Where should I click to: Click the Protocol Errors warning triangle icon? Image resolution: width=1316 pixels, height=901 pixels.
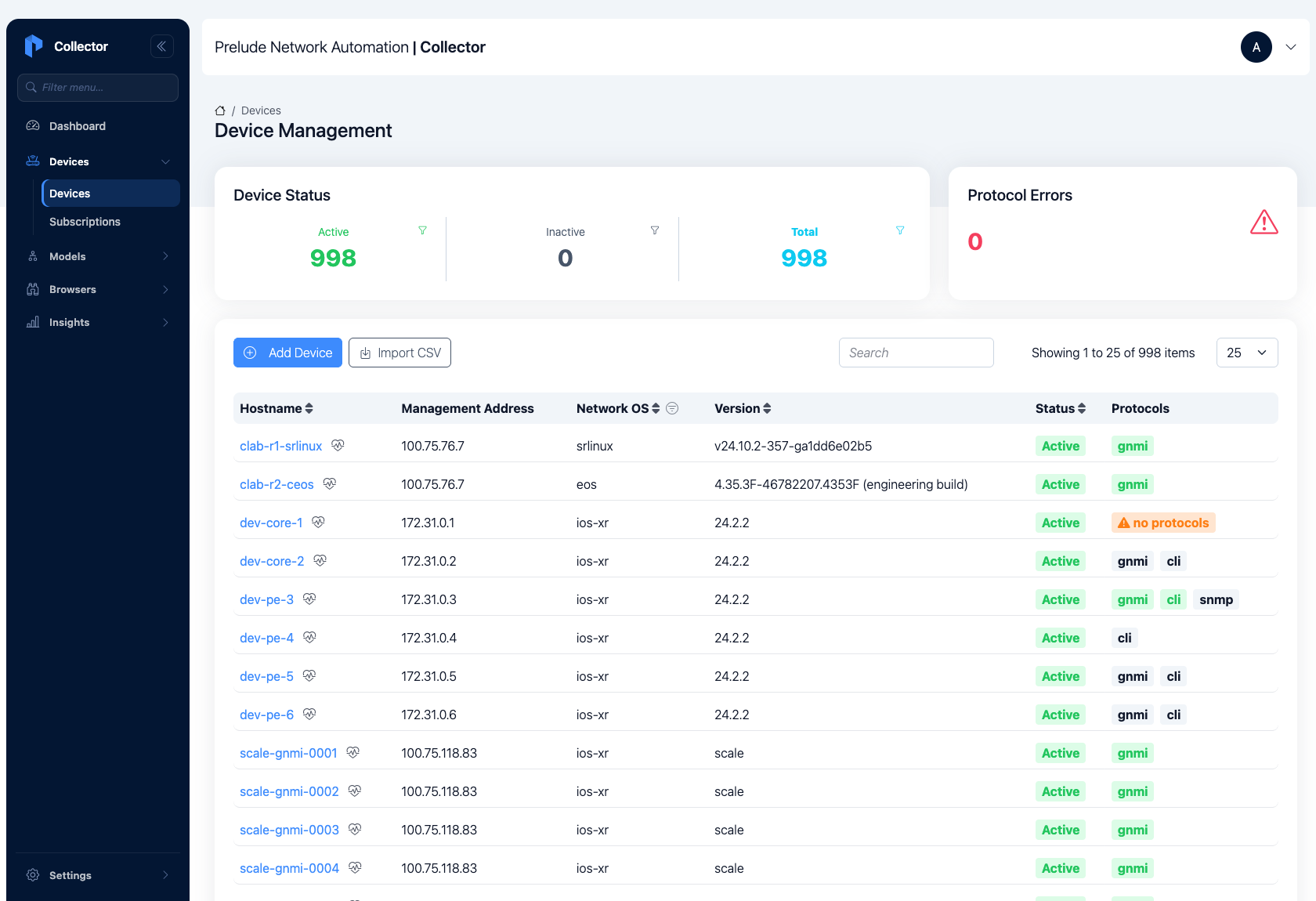point(1264,223)
